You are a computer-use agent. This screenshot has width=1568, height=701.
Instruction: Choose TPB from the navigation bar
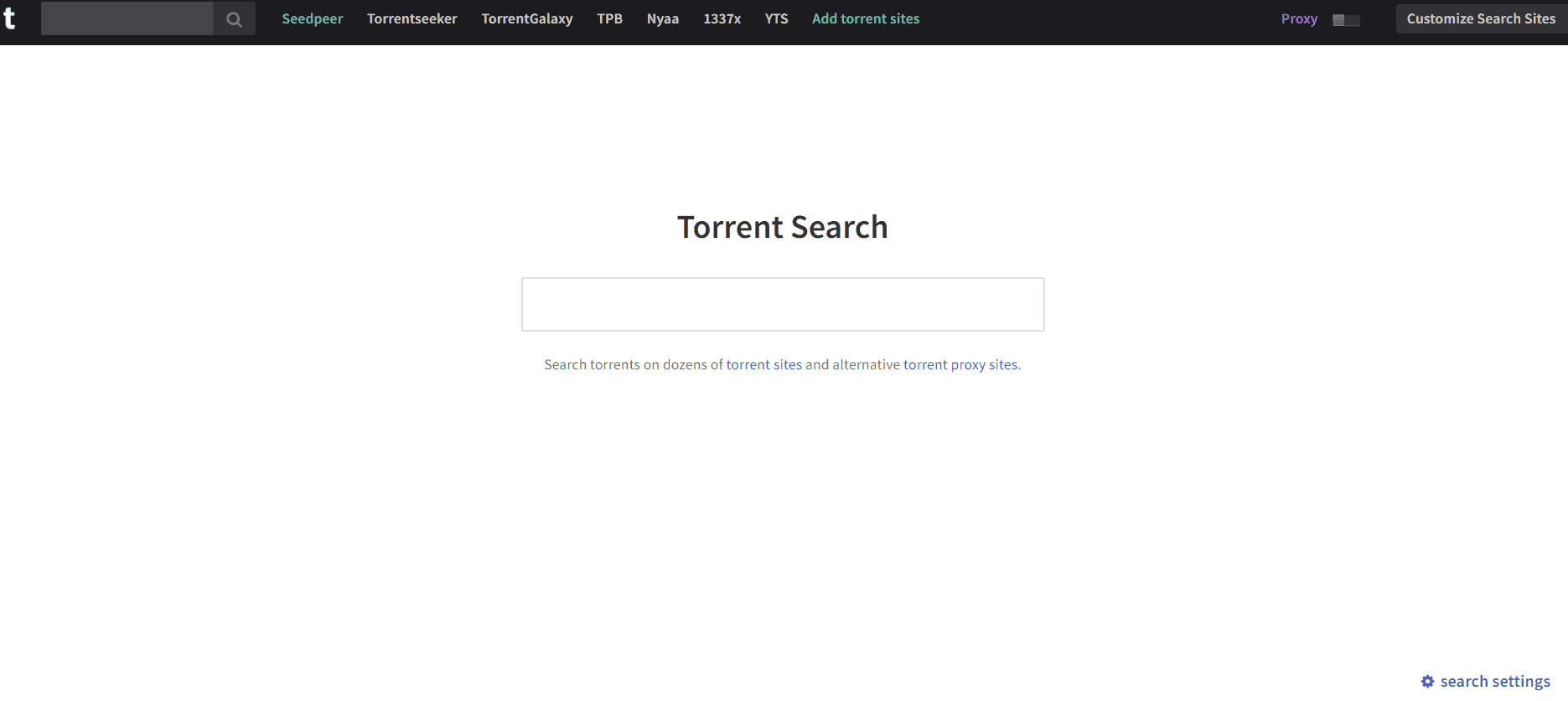point(609,18)
